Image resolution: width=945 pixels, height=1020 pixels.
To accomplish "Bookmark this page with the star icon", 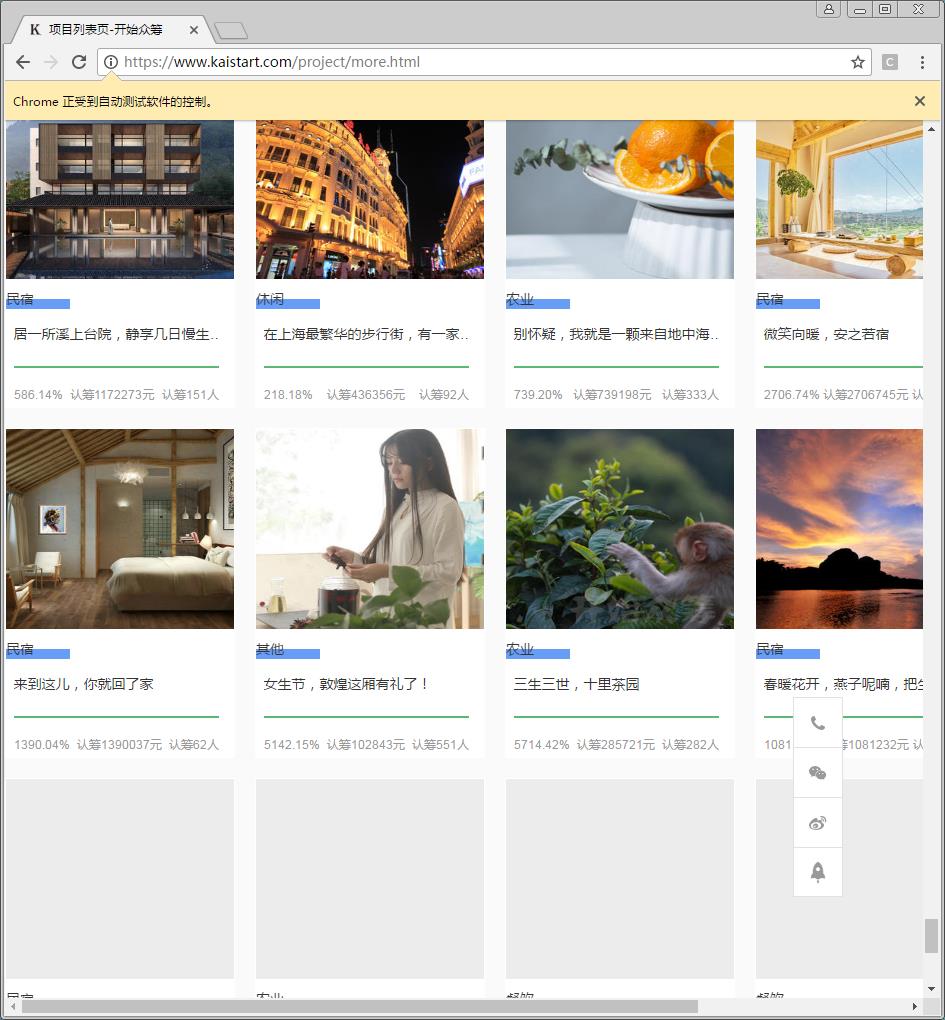I will click(x=857, y=62).
